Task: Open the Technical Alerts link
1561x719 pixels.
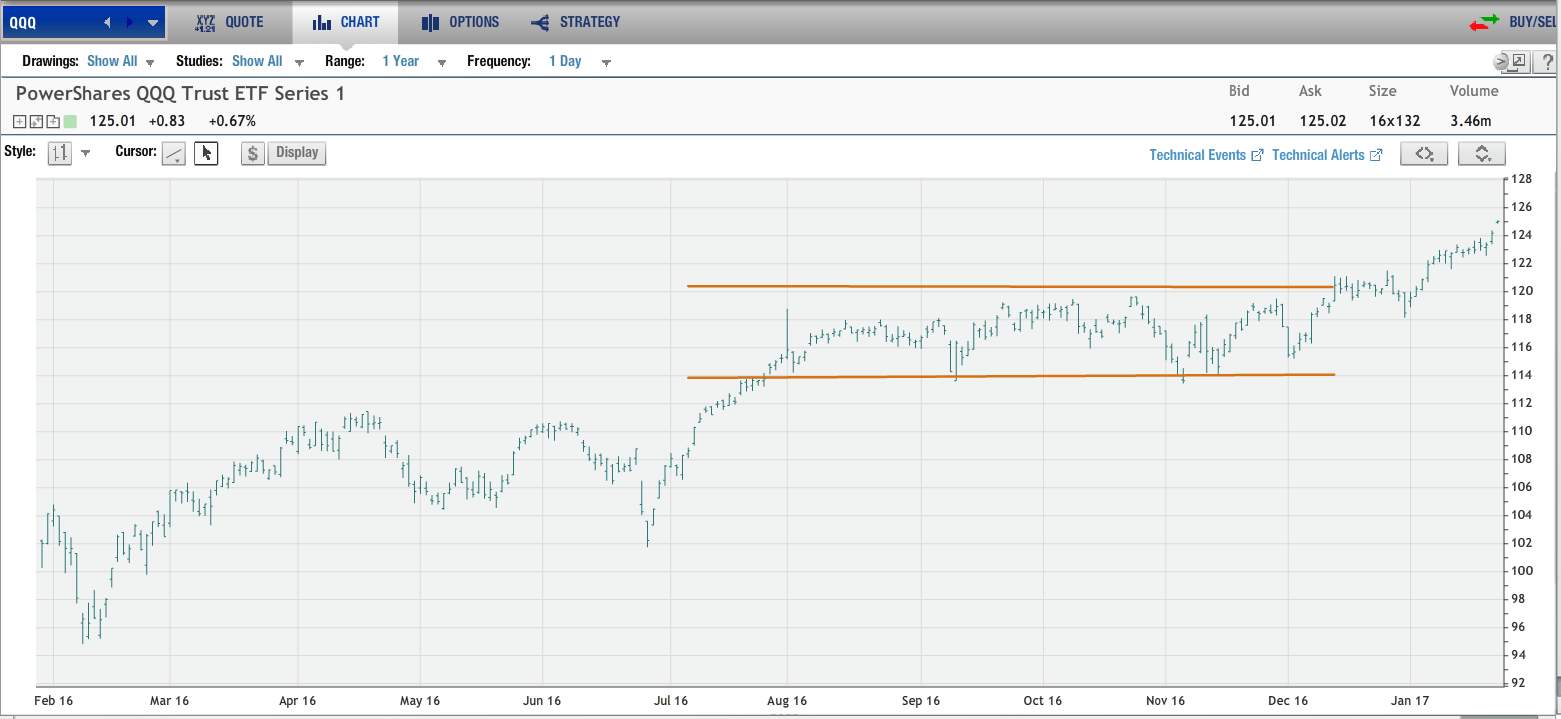Action: pos(1327,155)
